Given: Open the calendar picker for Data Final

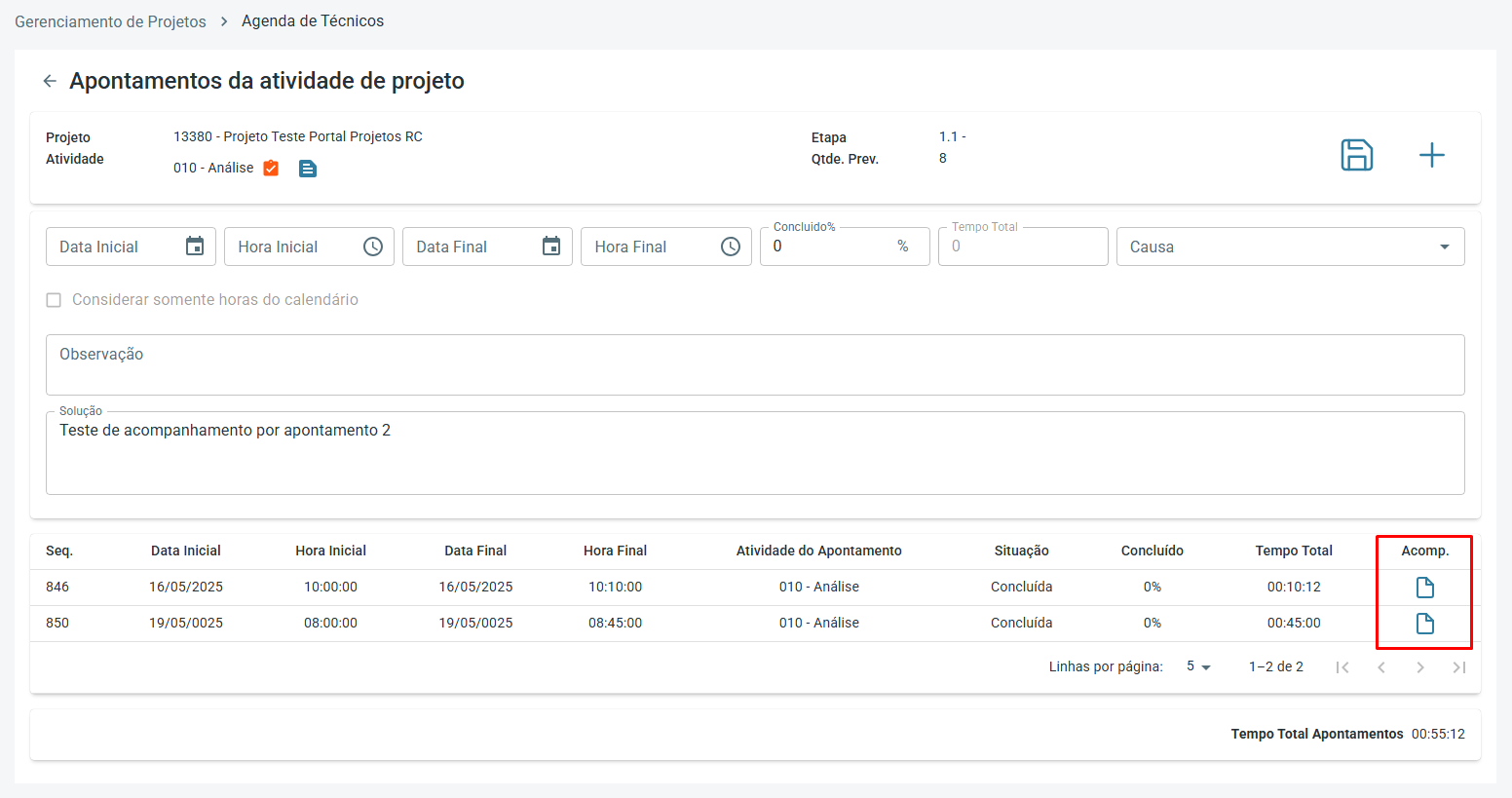Looking at the screenshot, I should pos(551,247).
